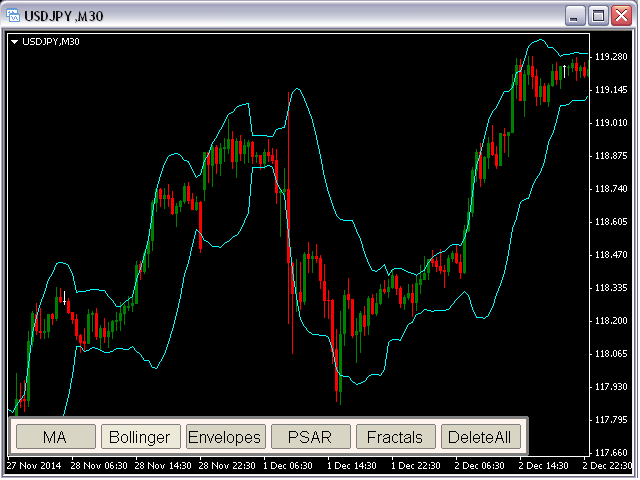Click the USDJPY,M30 label inside the chart
This screenshot has width=640, height=480.
52,41
